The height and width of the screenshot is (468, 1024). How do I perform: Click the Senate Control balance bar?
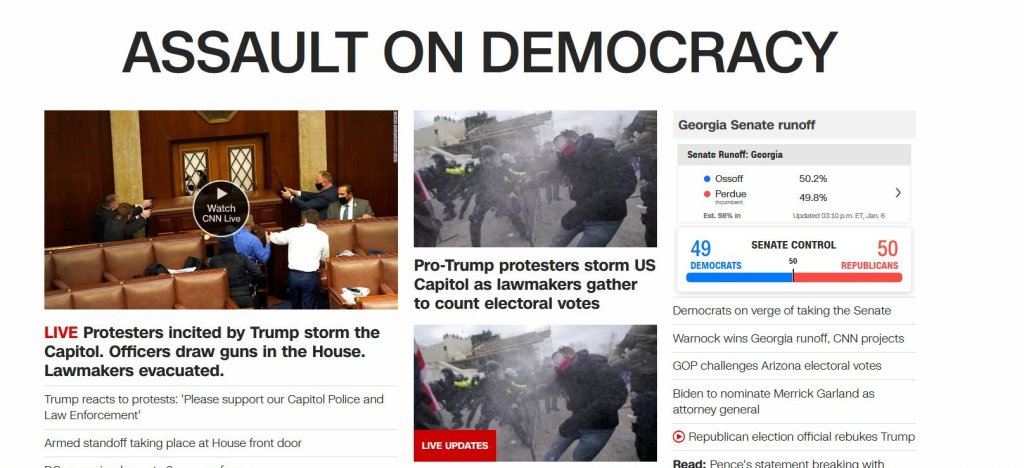(x=794, y=277)
